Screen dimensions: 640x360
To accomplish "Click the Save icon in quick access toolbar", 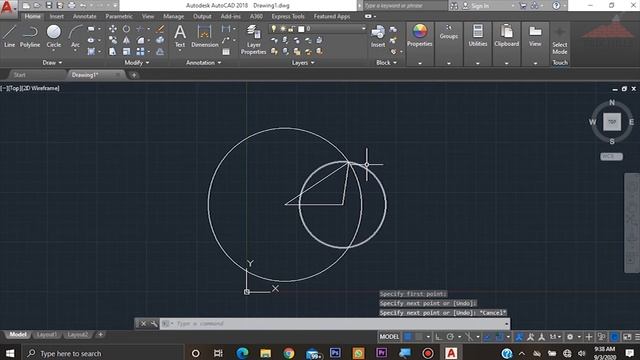I will [x=49, y=5].
